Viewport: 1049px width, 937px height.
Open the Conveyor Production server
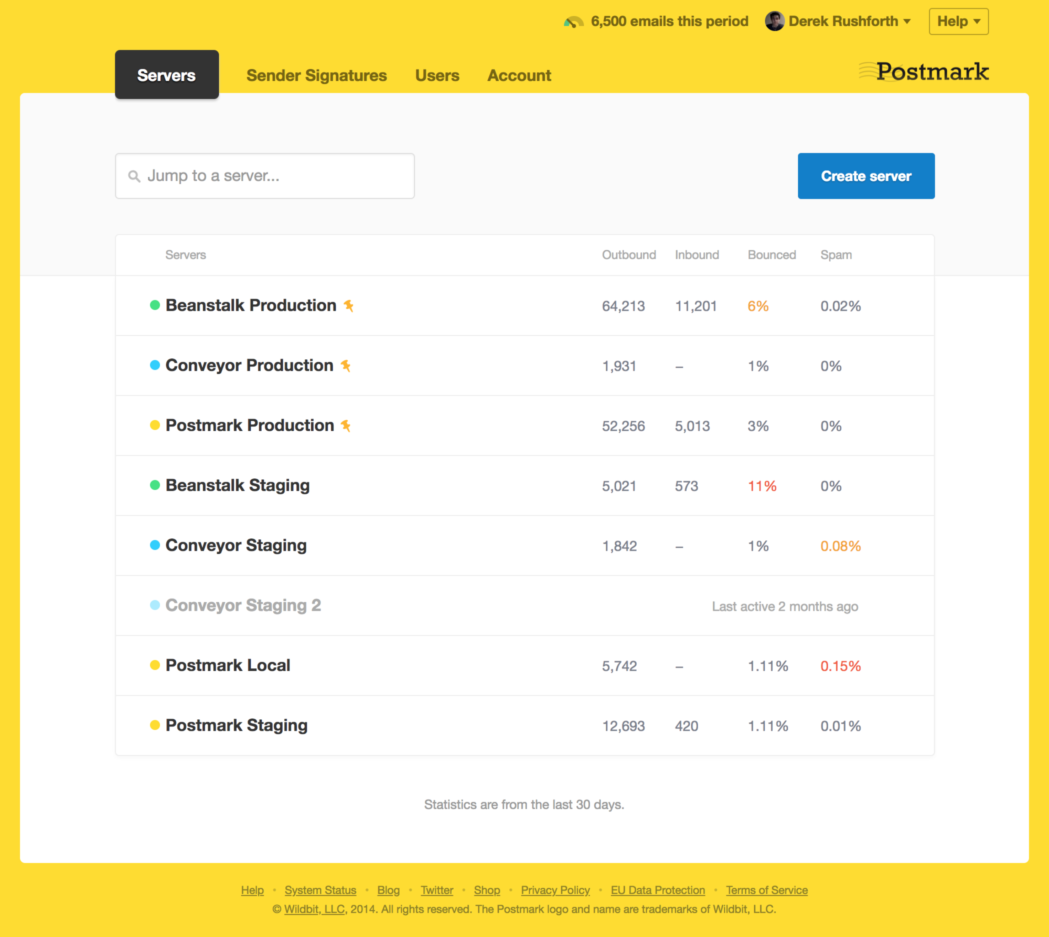pos(250,365)
